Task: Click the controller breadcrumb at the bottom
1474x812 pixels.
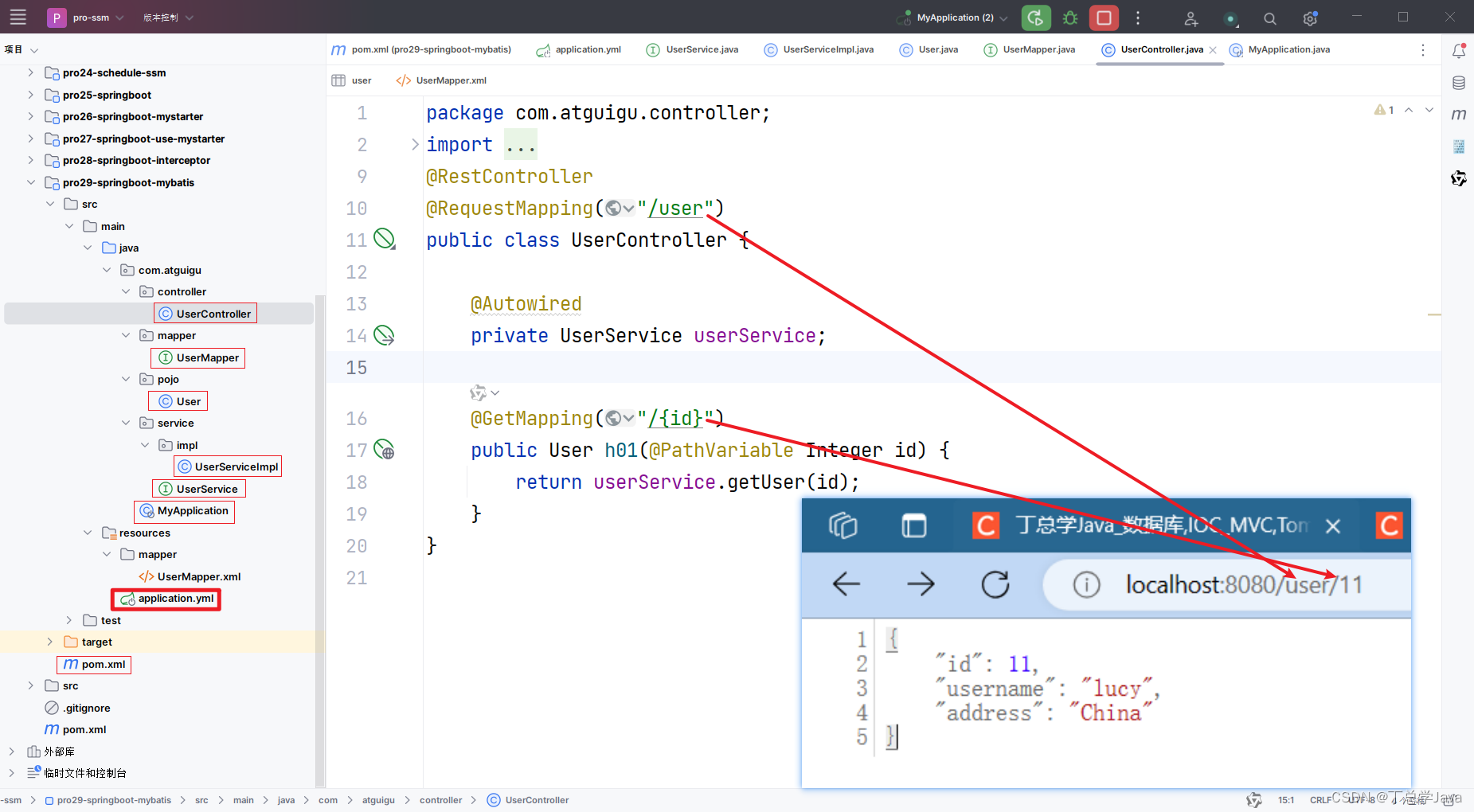Action: tap(441, 800)
